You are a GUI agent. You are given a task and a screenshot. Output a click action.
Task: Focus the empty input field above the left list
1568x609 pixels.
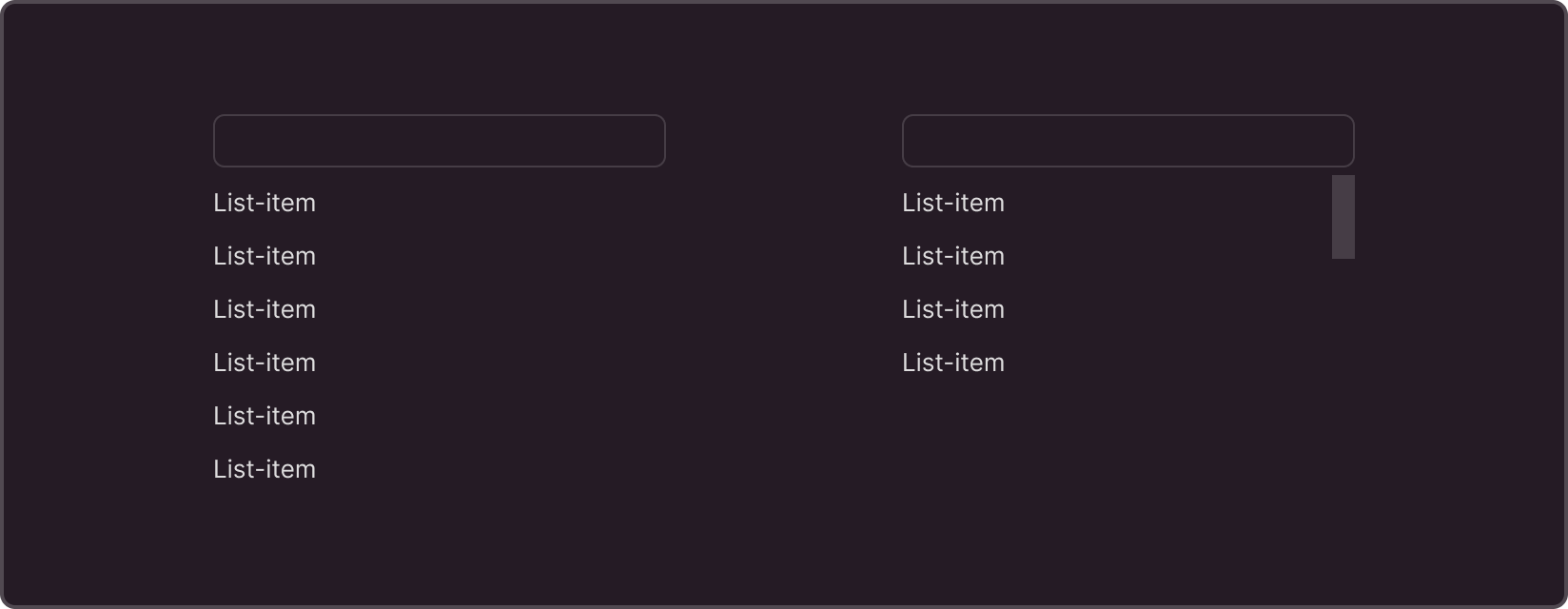(x=440, y=141)
